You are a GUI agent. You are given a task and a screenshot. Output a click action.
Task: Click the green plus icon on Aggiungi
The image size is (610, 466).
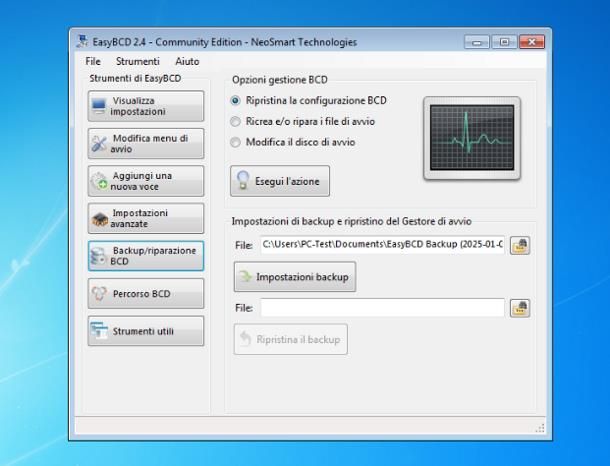(99, 181)
